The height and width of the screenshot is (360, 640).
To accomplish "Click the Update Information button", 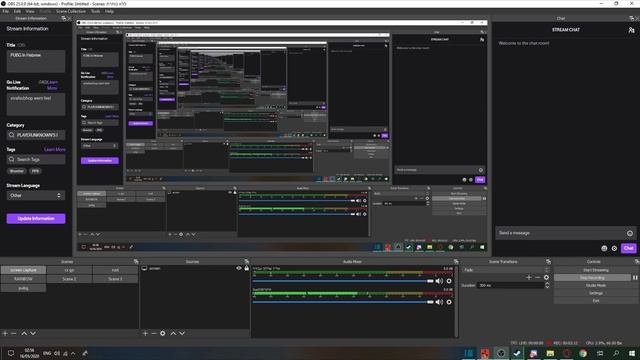I will pyautogui.click(x=36, y=219).
